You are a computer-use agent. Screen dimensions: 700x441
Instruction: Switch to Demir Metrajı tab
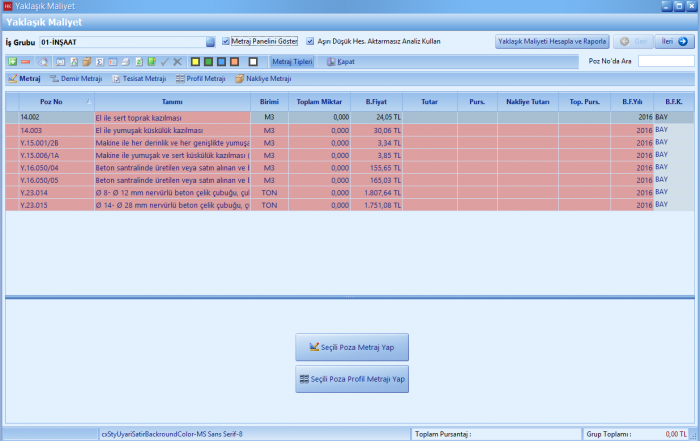tap(77, 78)
